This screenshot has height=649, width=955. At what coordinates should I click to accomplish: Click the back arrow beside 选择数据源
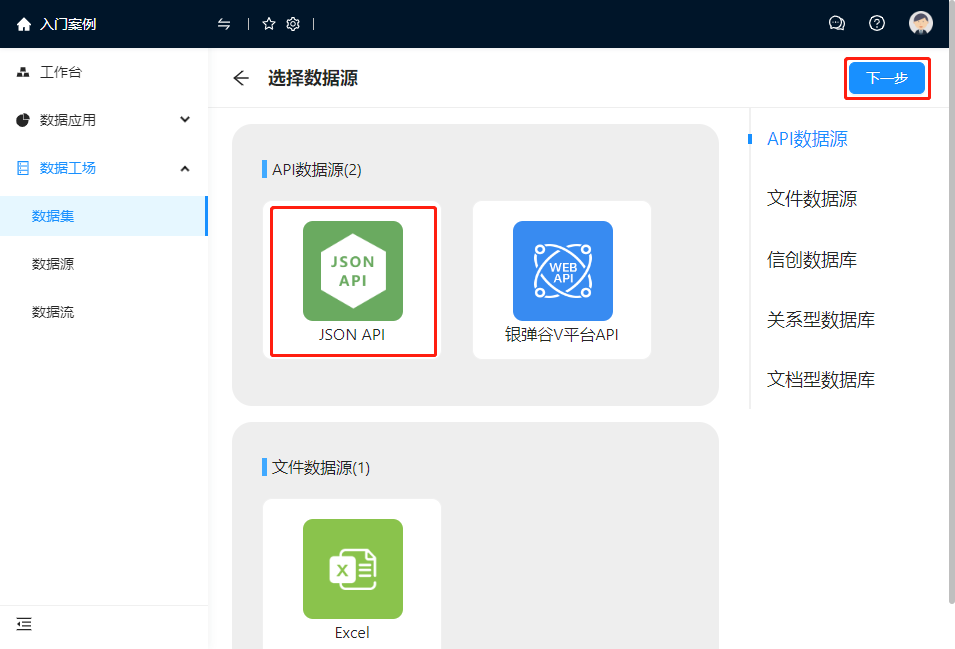point(241,78)
